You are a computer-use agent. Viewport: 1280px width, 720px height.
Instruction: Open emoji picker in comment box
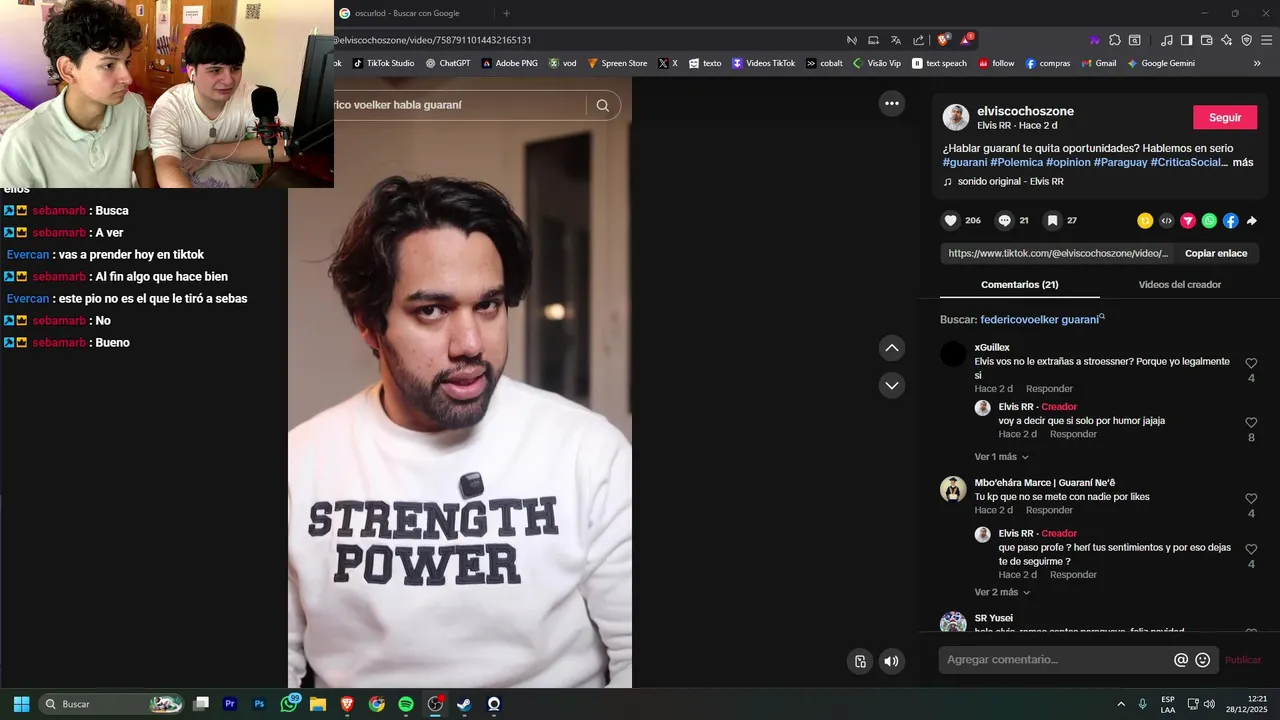point(1203,660)
